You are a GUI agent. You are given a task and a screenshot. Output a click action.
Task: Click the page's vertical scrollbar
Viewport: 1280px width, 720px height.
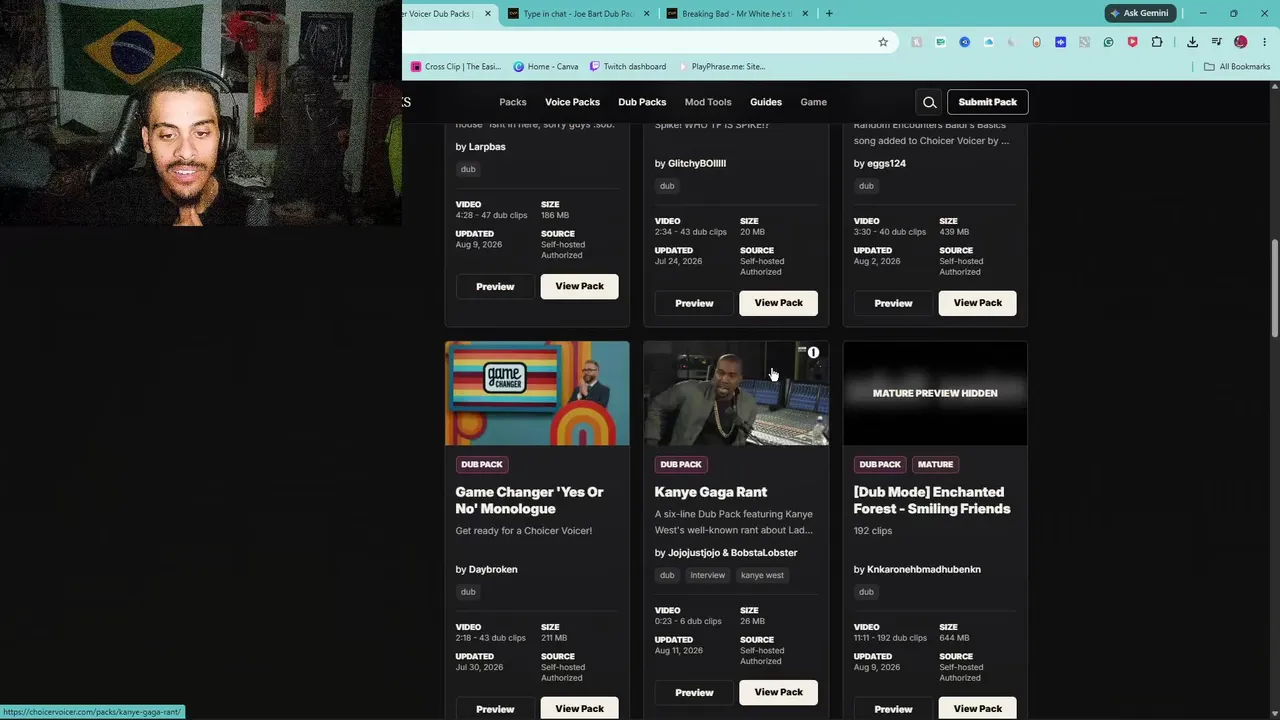click(x=1275, y=289)
